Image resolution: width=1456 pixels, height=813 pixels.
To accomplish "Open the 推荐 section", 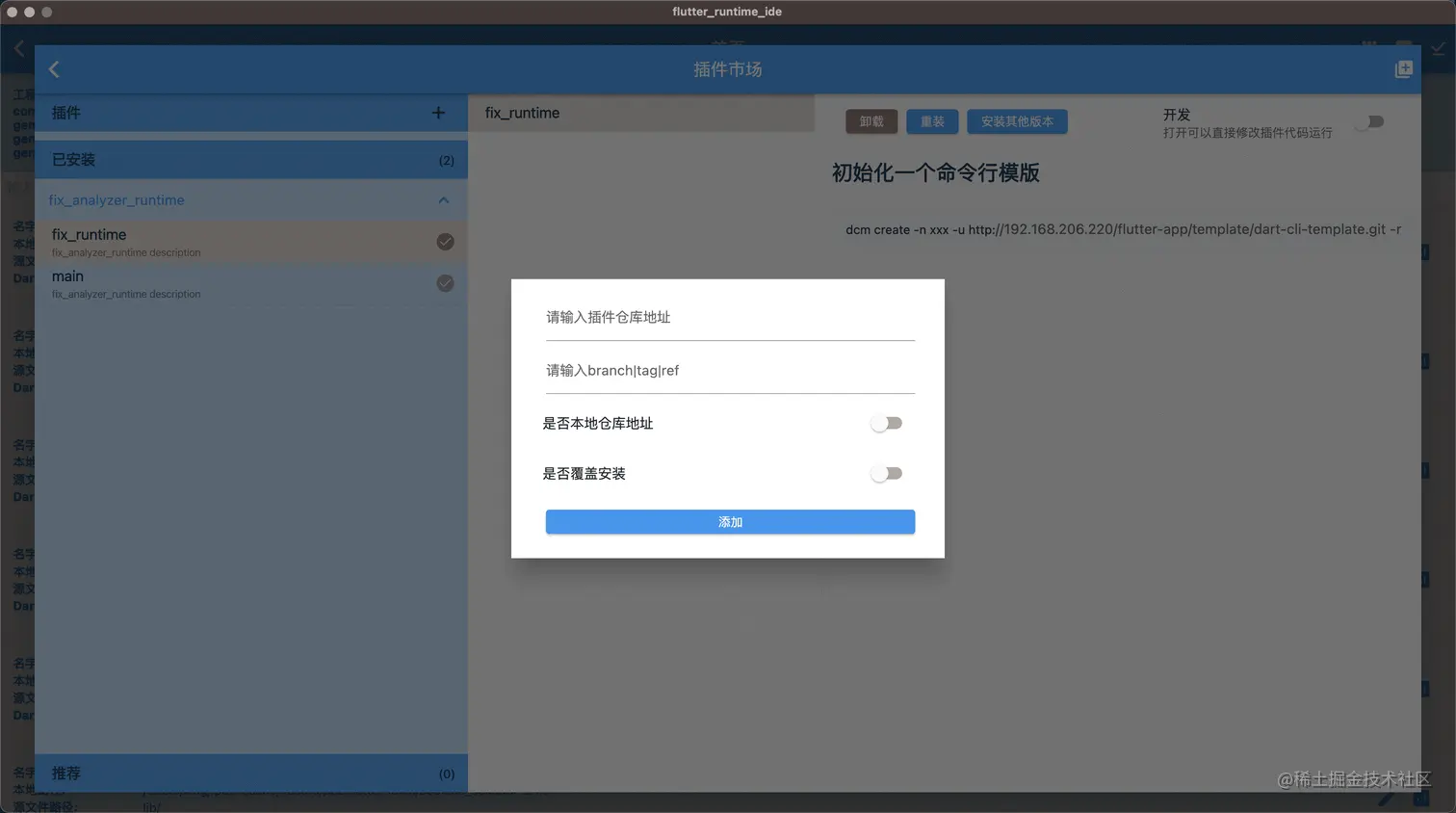I will point(251,774).
